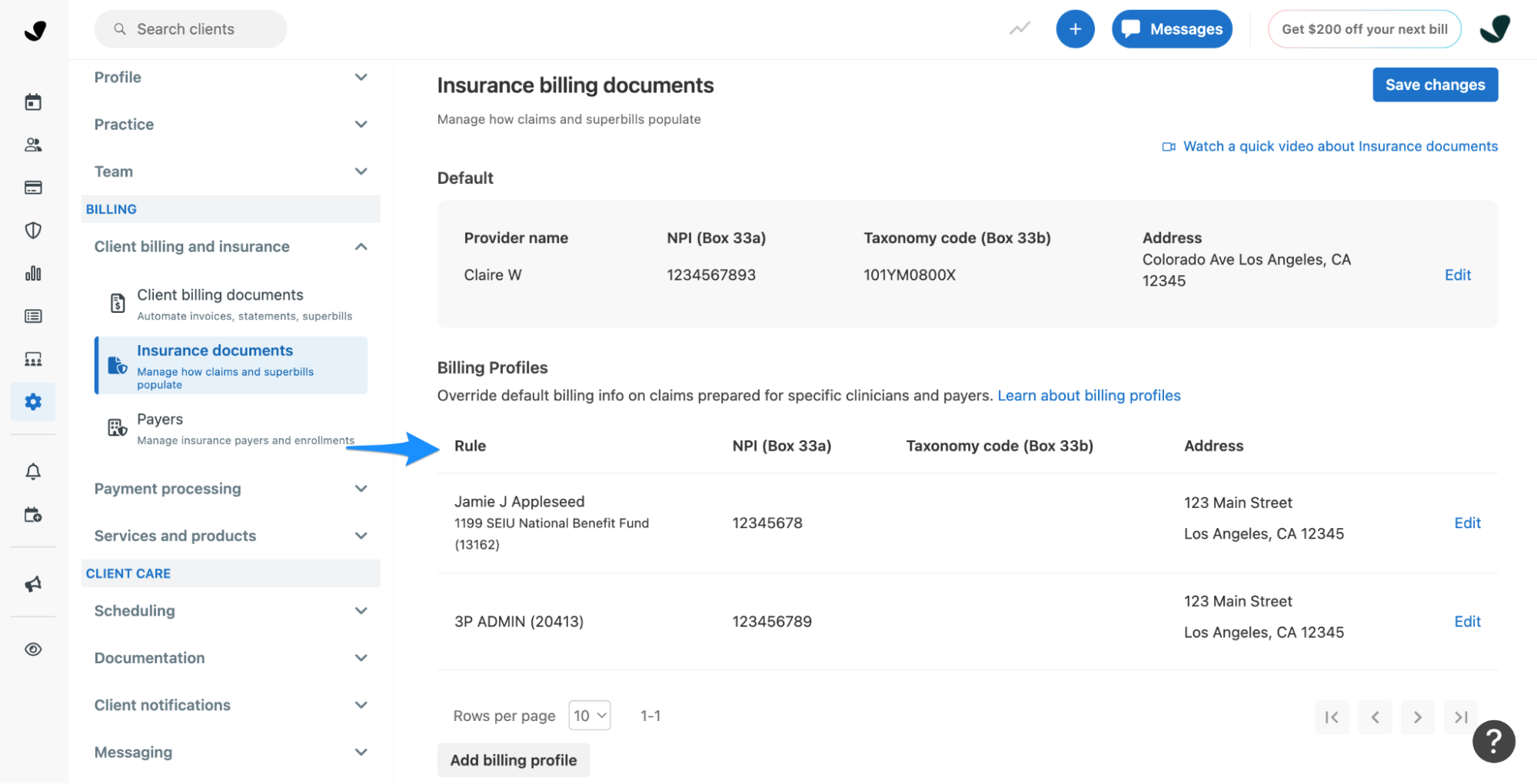Click the Rule column header

[x=470, y=446]
